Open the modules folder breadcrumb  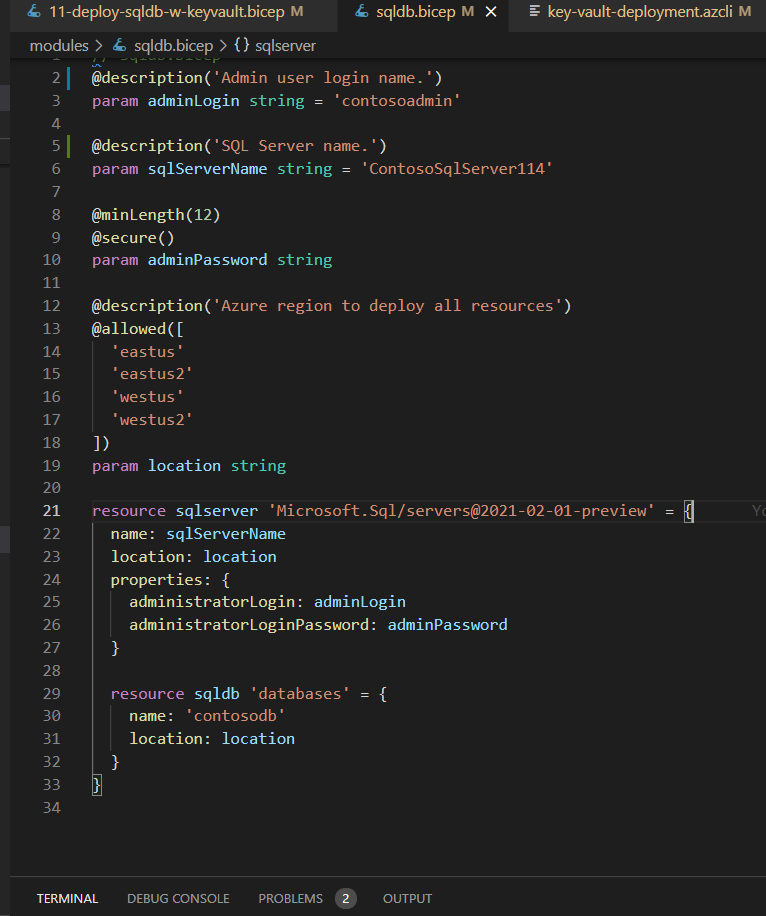[58, 46]
